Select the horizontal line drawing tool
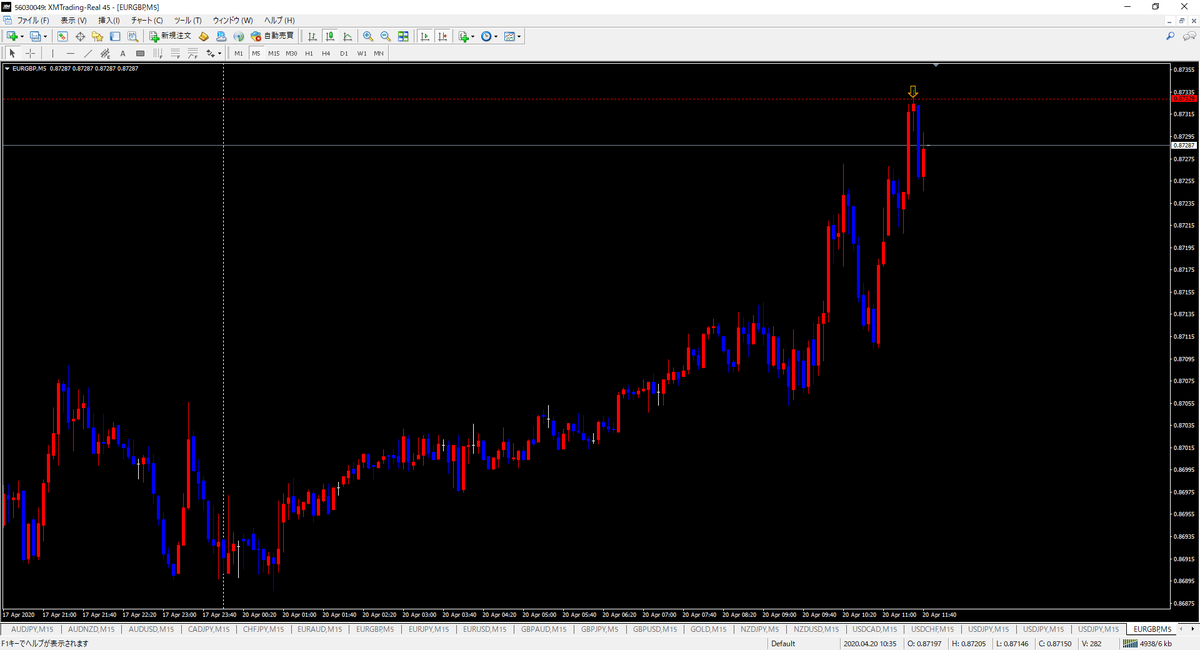The height and width of the screenshot is (650, 1200). (70, 53)
